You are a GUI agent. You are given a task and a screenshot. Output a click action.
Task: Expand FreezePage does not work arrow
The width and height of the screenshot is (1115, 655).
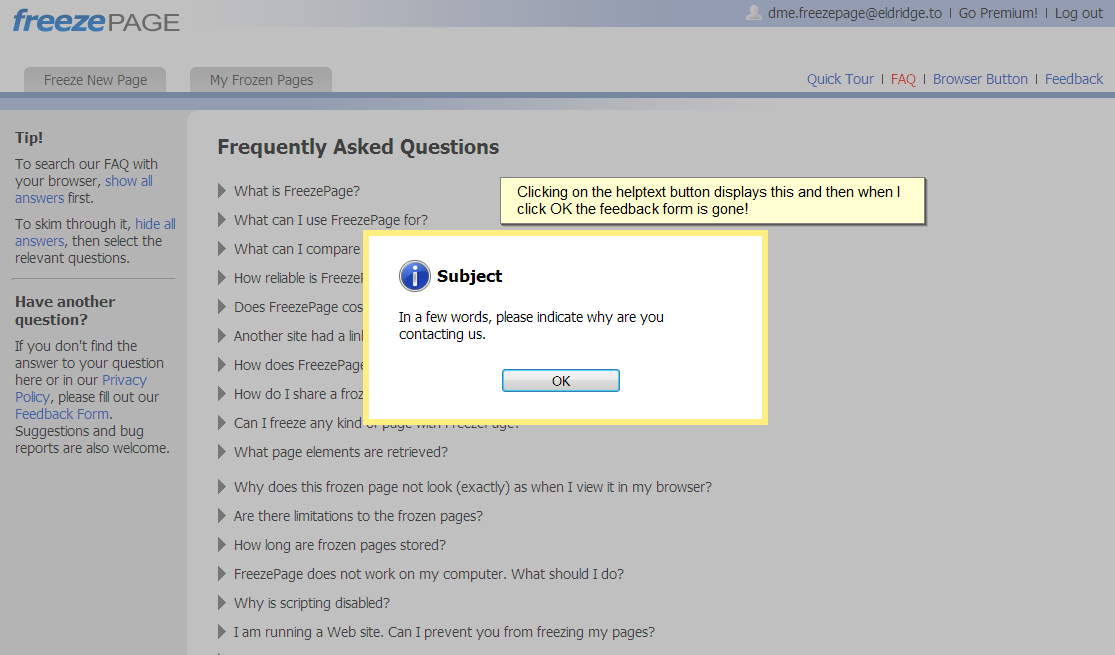point(222,574)
